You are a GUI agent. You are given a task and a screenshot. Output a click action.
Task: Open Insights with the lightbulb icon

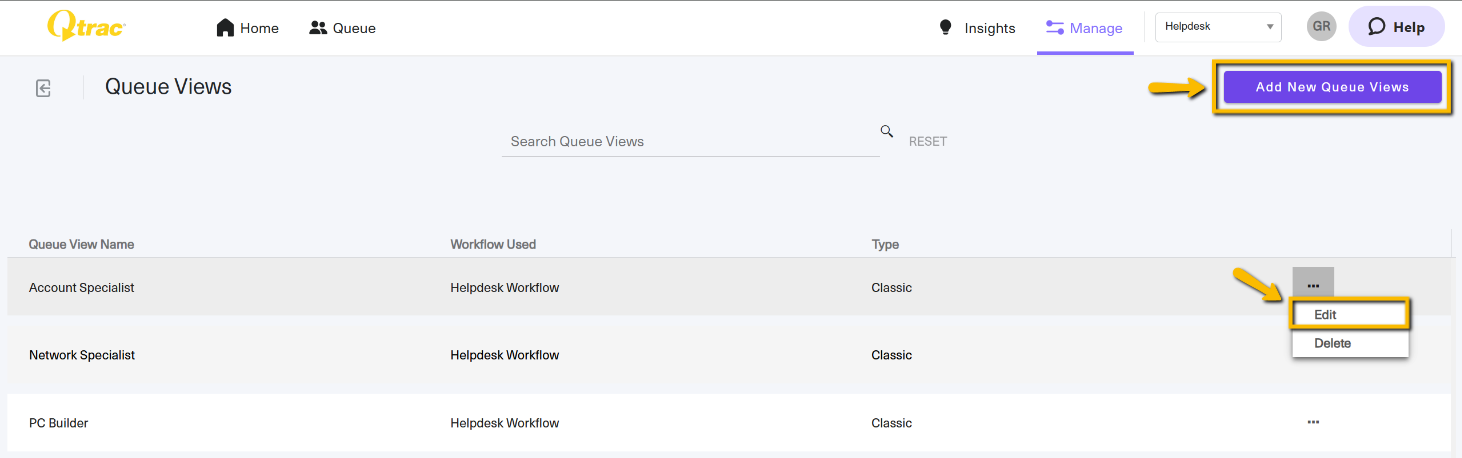click(977, 28)
